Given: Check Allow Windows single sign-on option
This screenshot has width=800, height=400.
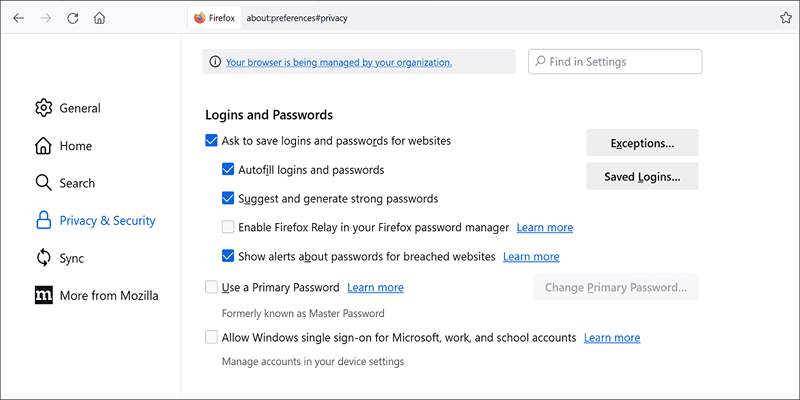Looking at the screenshot, I should [x=211, y=338].
